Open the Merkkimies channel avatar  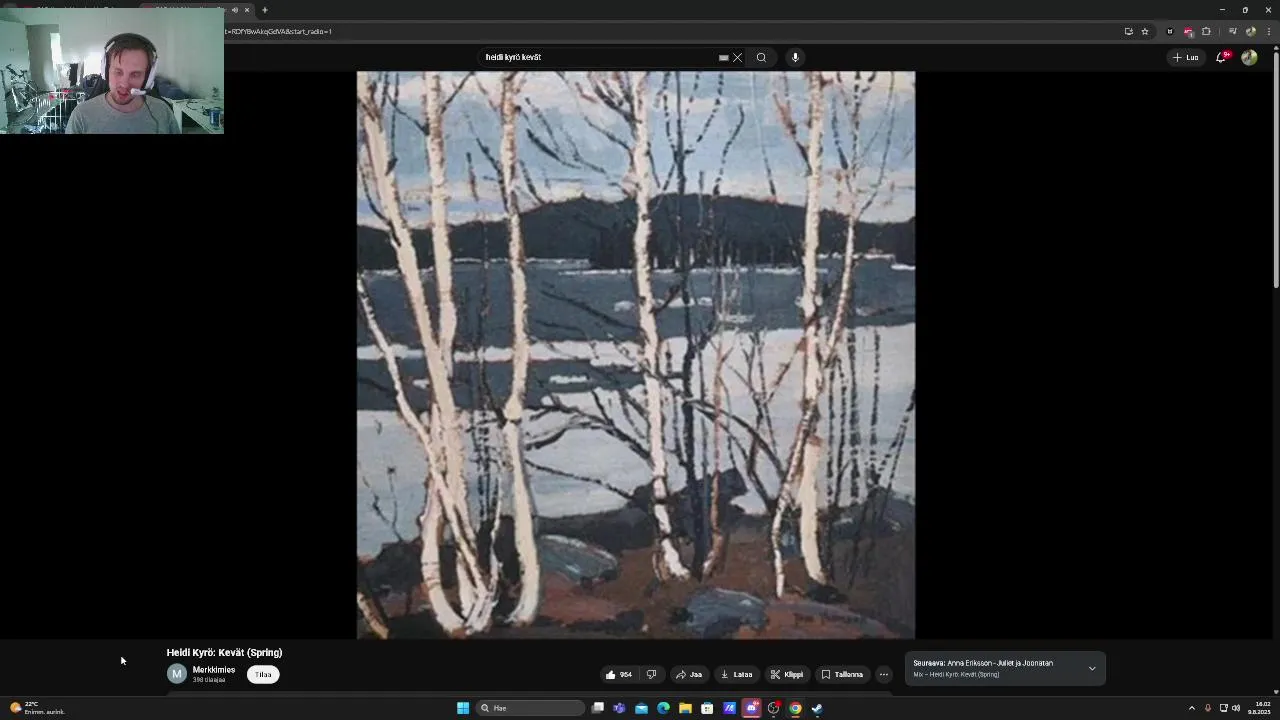pos(177,674)
